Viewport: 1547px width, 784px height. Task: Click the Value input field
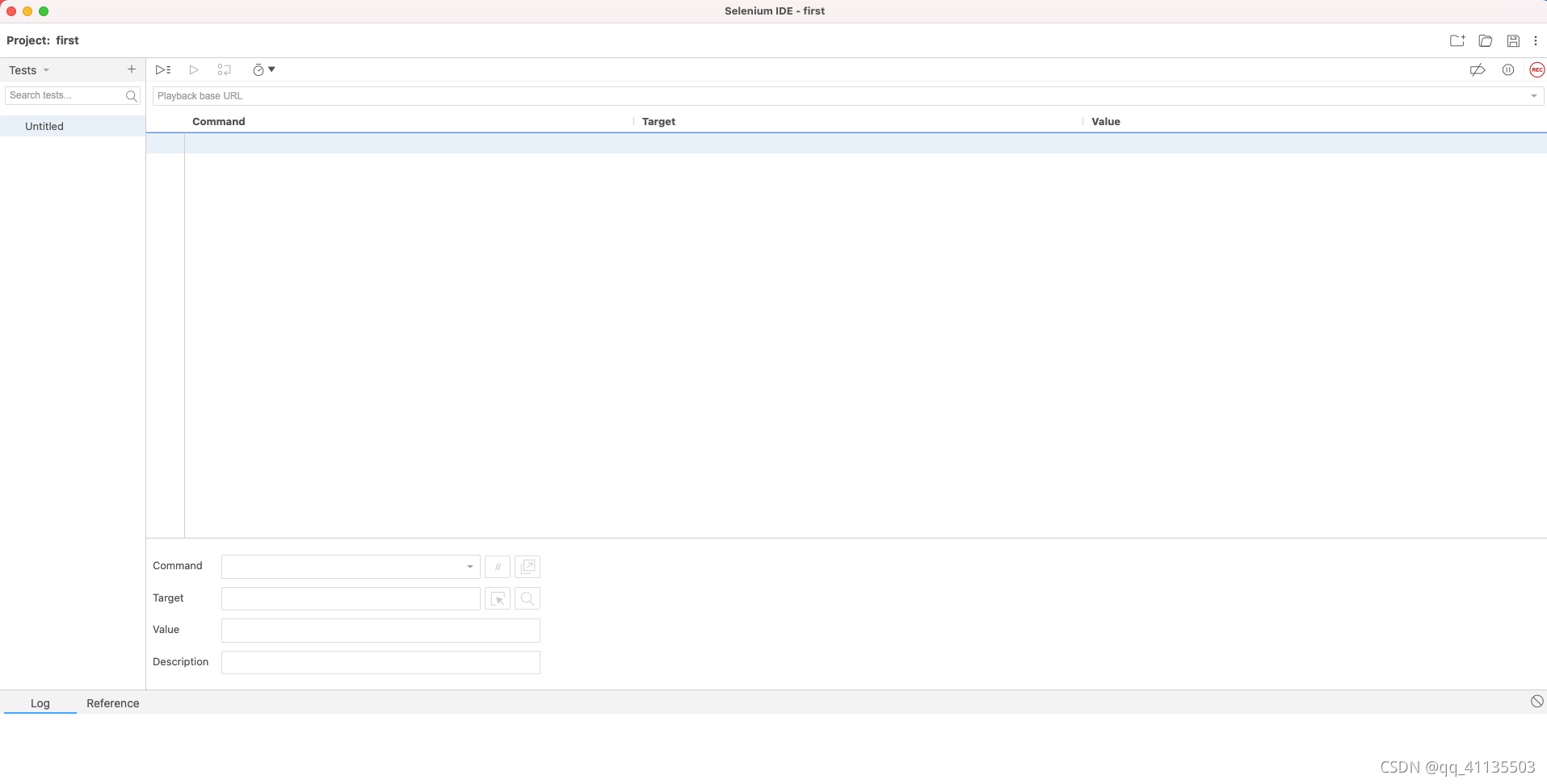[380, 631]
